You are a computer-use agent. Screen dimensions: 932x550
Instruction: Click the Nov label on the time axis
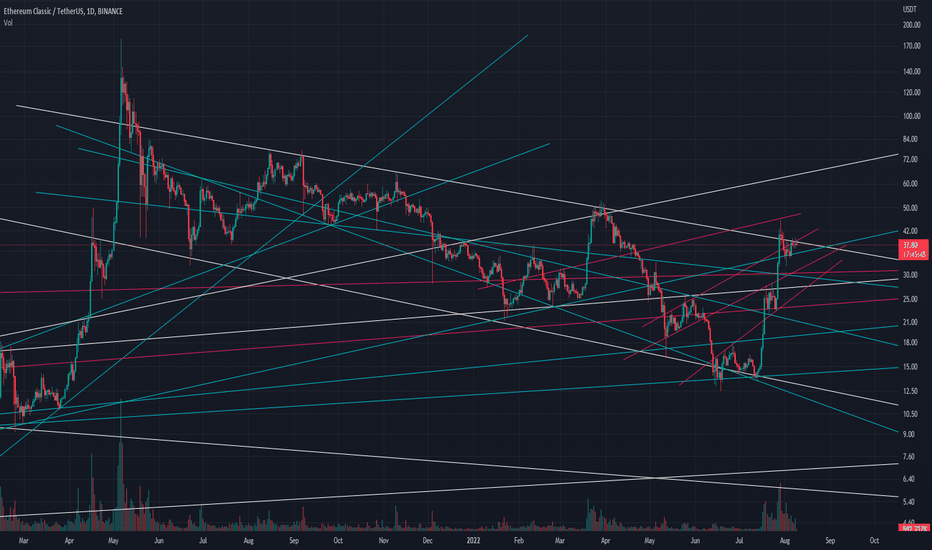383,541
